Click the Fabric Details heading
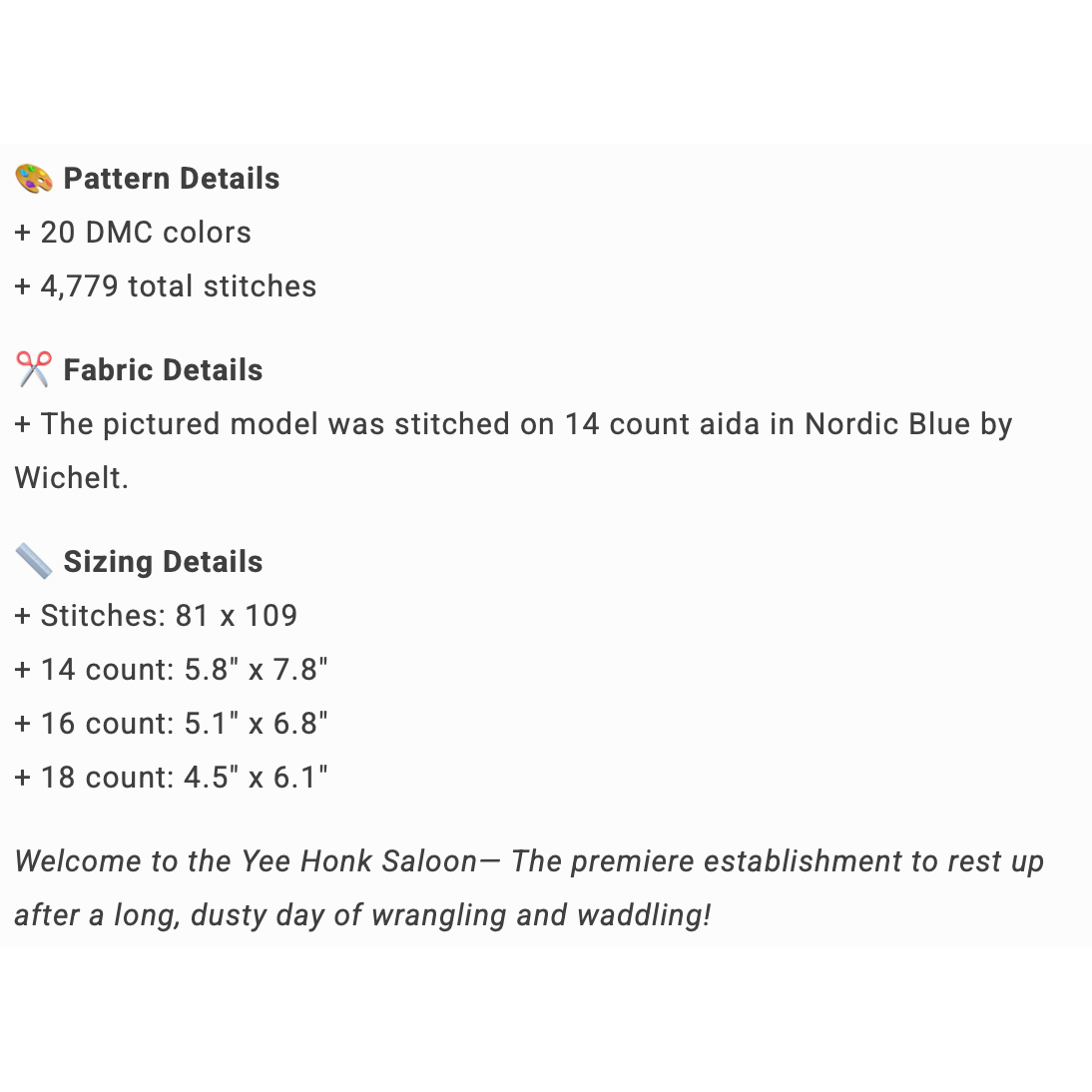Viewport: 1092px width, 1092px height. tap(163, 370)
